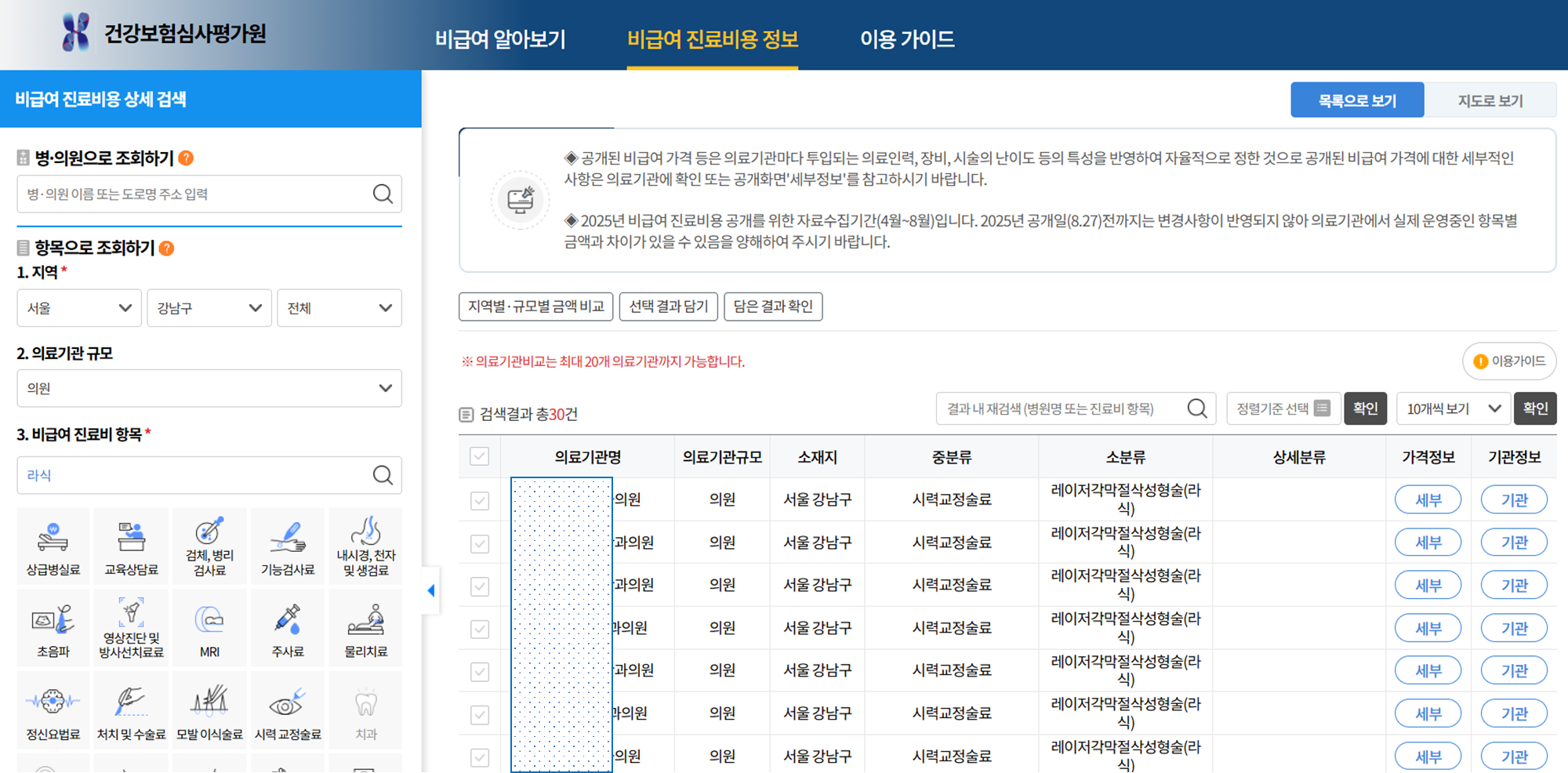Click the search magnifier in hospital name field
1568x773 pixels.
(383, 194)
